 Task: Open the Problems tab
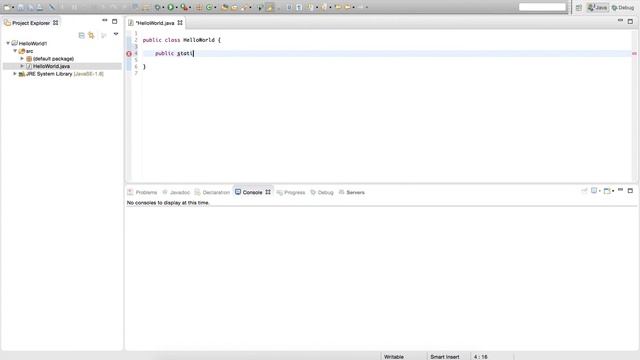[142, 192]
